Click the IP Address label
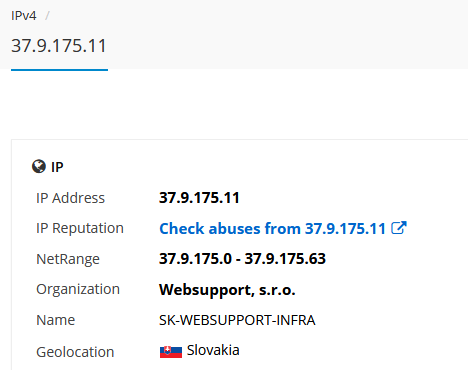This screenshot has height=370, width=468. coord(70,198)
